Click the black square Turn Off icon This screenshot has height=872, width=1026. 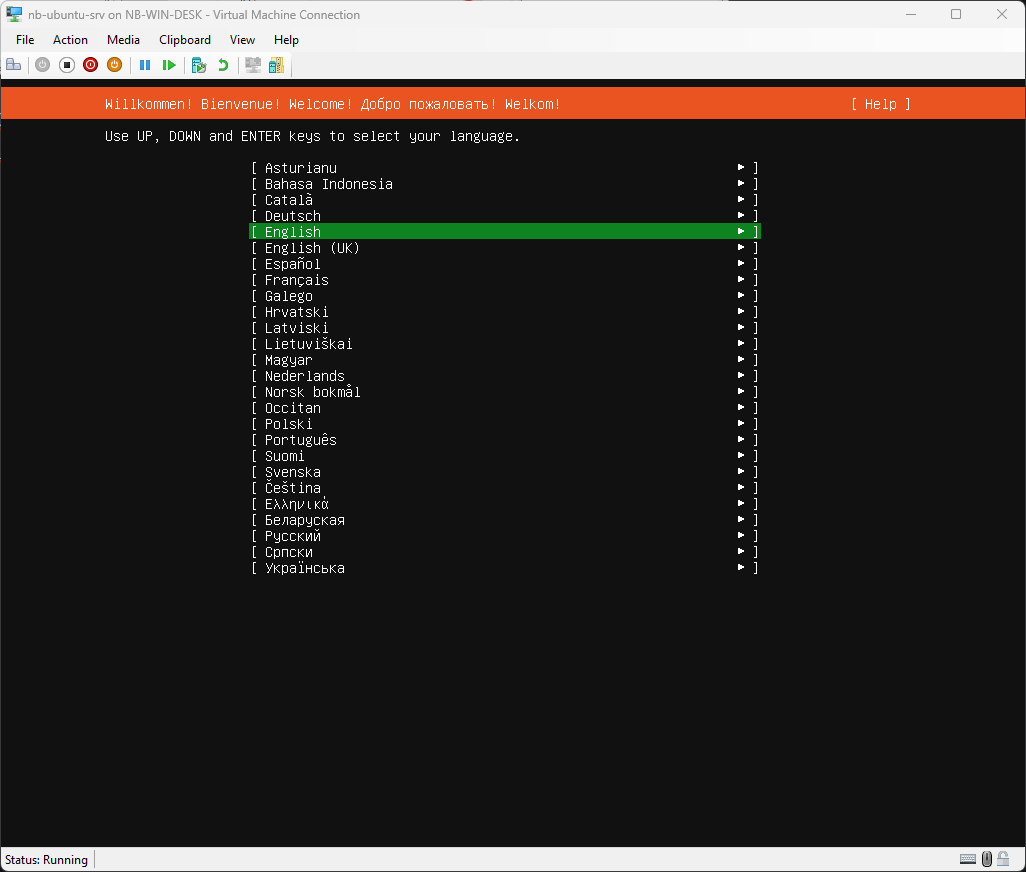click(x=67, y=65)
